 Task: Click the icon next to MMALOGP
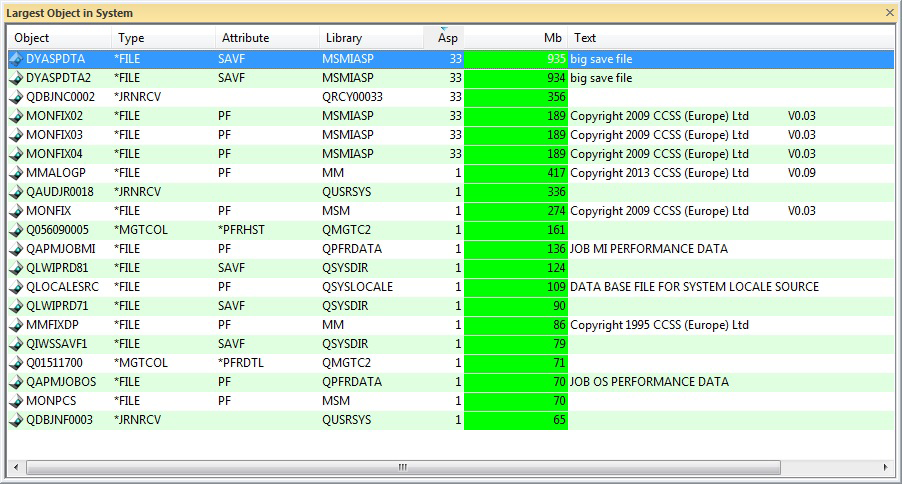(15, 173)
